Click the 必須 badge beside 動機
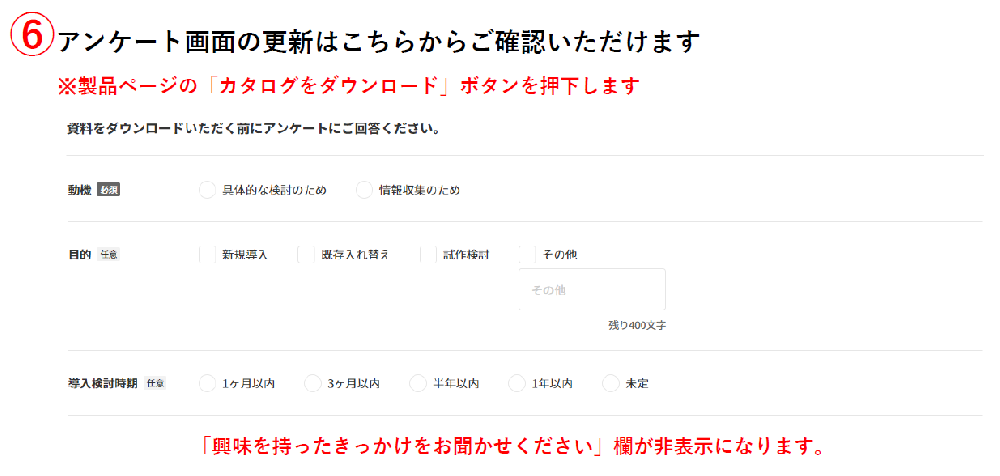Viewport: 1000px width, 476px height. point(108,190)
